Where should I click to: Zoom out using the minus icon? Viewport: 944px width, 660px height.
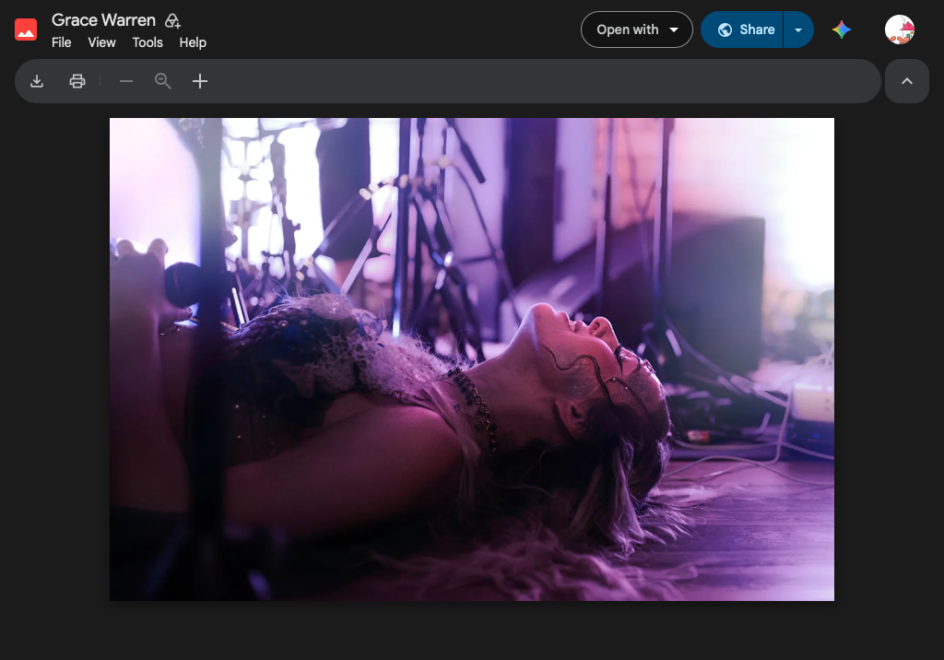tap(126, 81)
